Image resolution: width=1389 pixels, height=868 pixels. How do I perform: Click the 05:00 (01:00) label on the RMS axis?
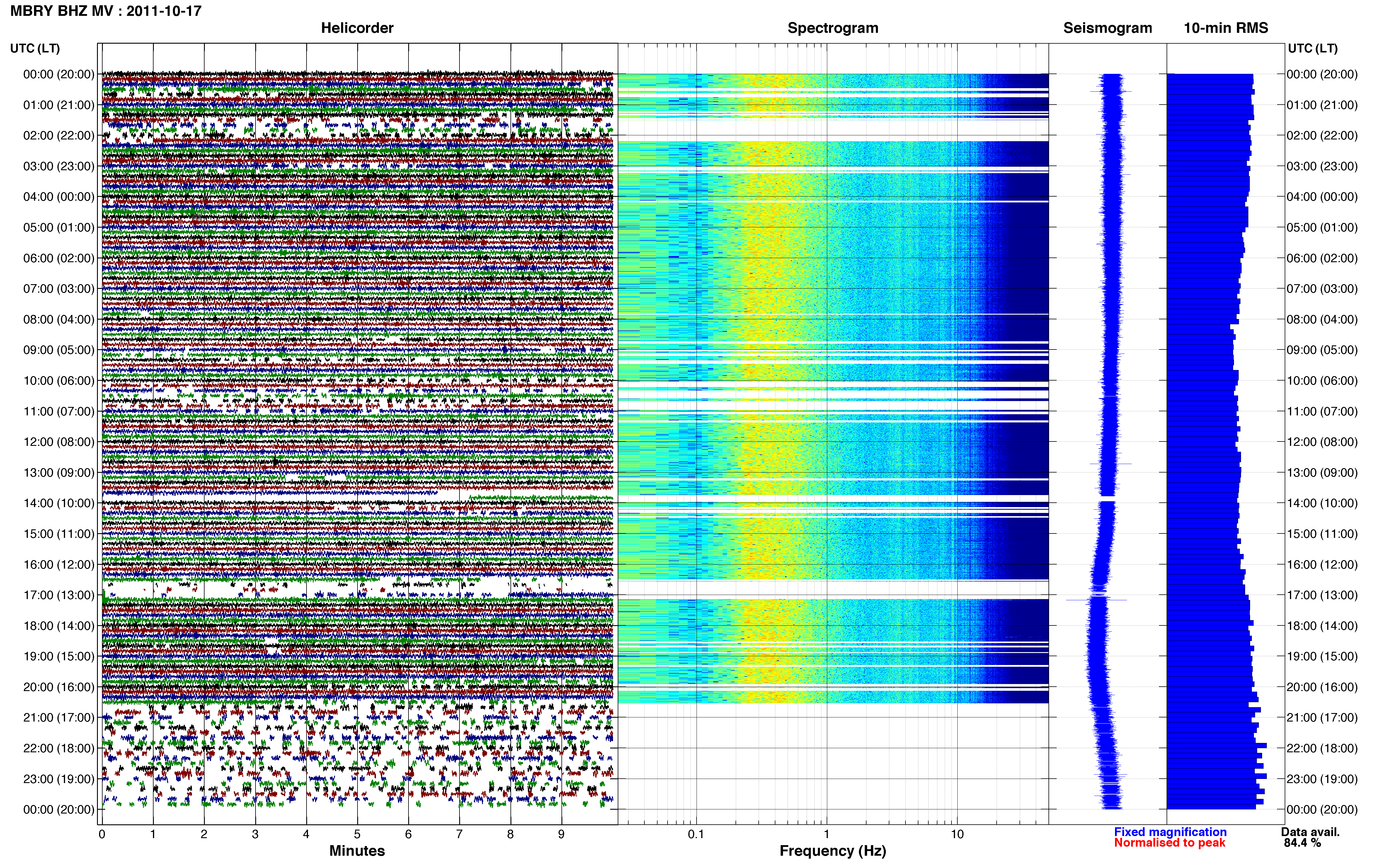click(x=1322, y=227)
